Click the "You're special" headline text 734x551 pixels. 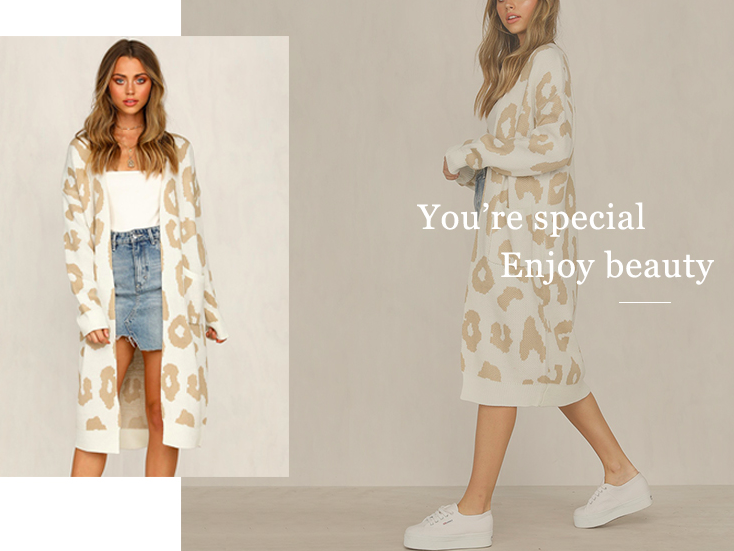pos(532,217)
